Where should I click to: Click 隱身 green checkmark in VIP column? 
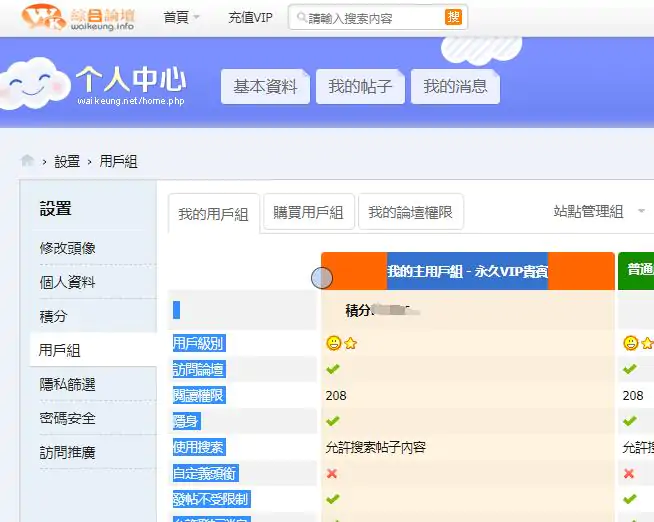333,421
